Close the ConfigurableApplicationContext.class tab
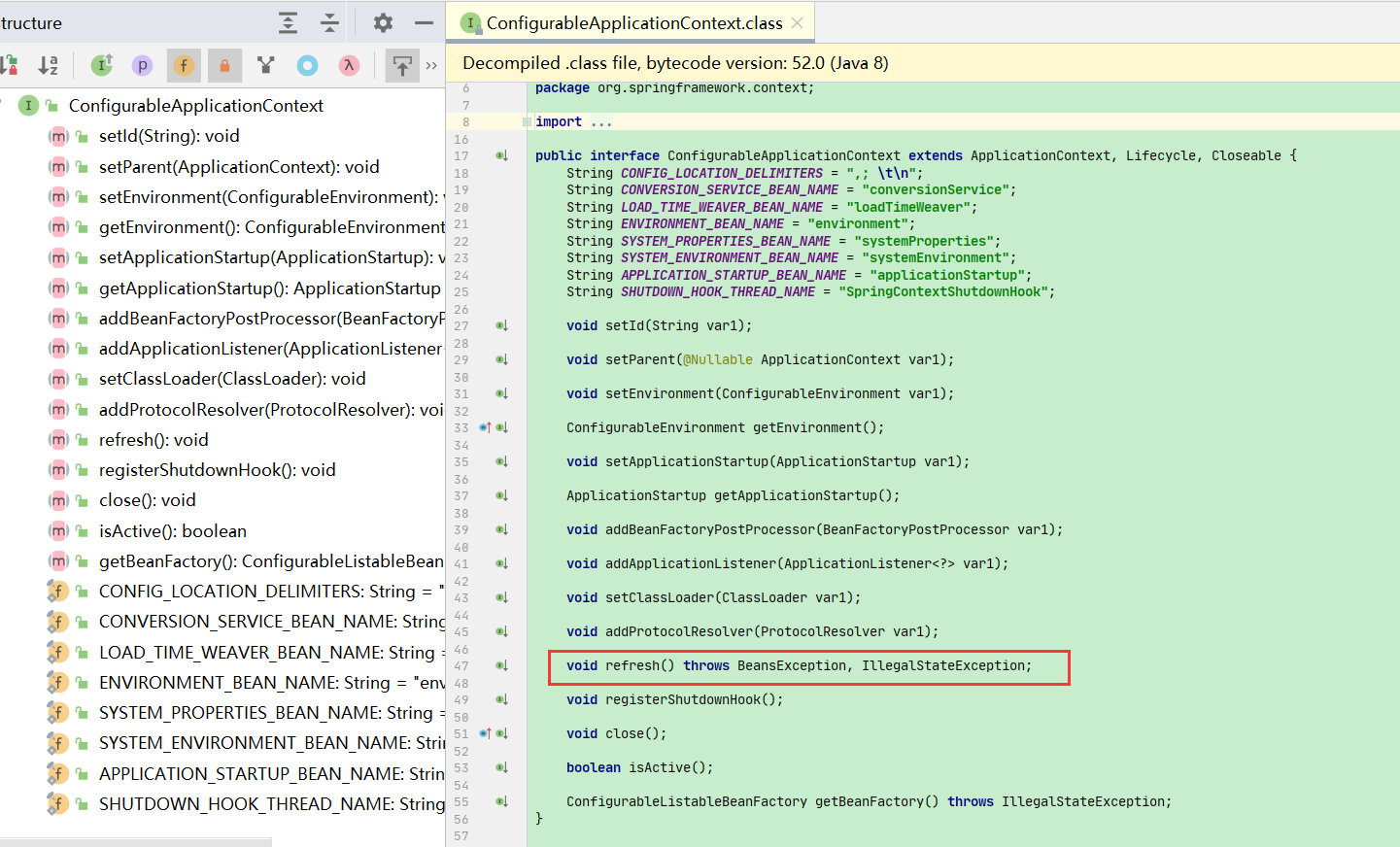Viewport: 1400px width, 847px height. 797,22
